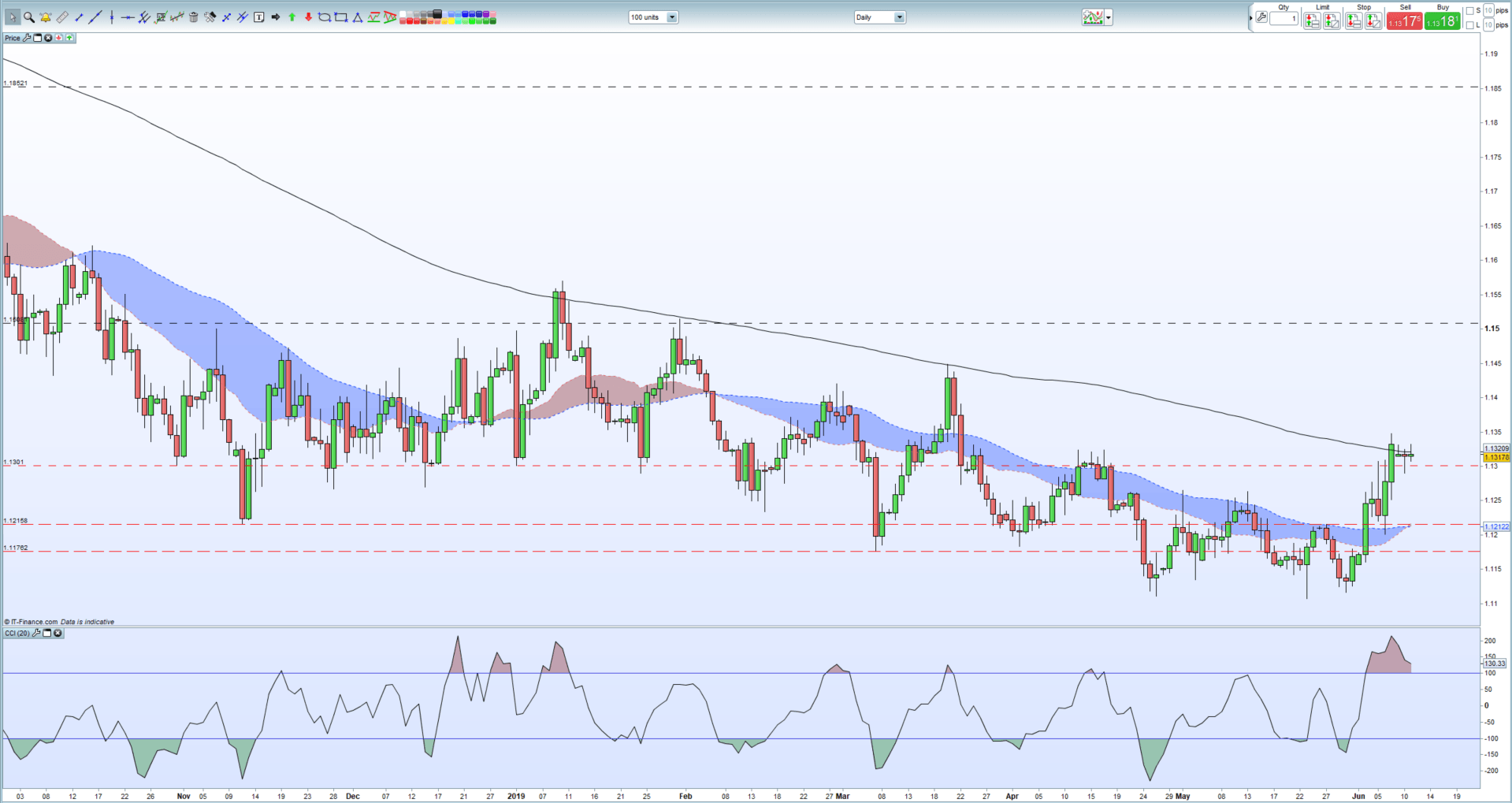The width and height of the screenshot is (1512, 803).
Task: Activate the magnifier zoom tool
Action: point(29,17)
